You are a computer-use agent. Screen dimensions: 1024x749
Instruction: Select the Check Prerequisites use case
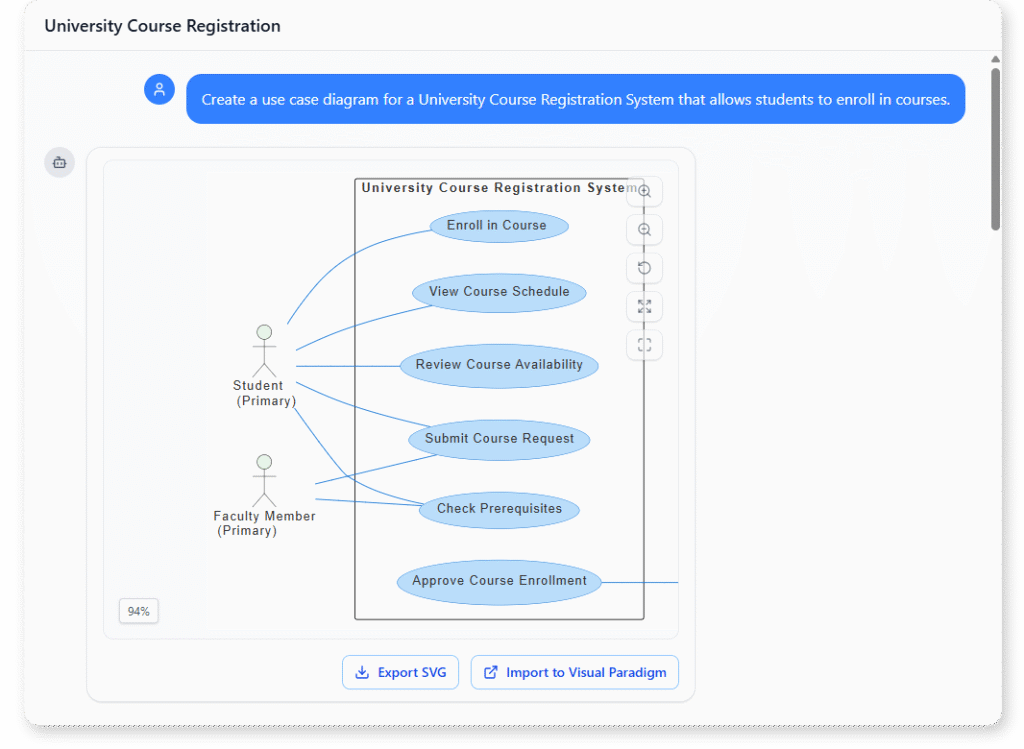(498, 509)
